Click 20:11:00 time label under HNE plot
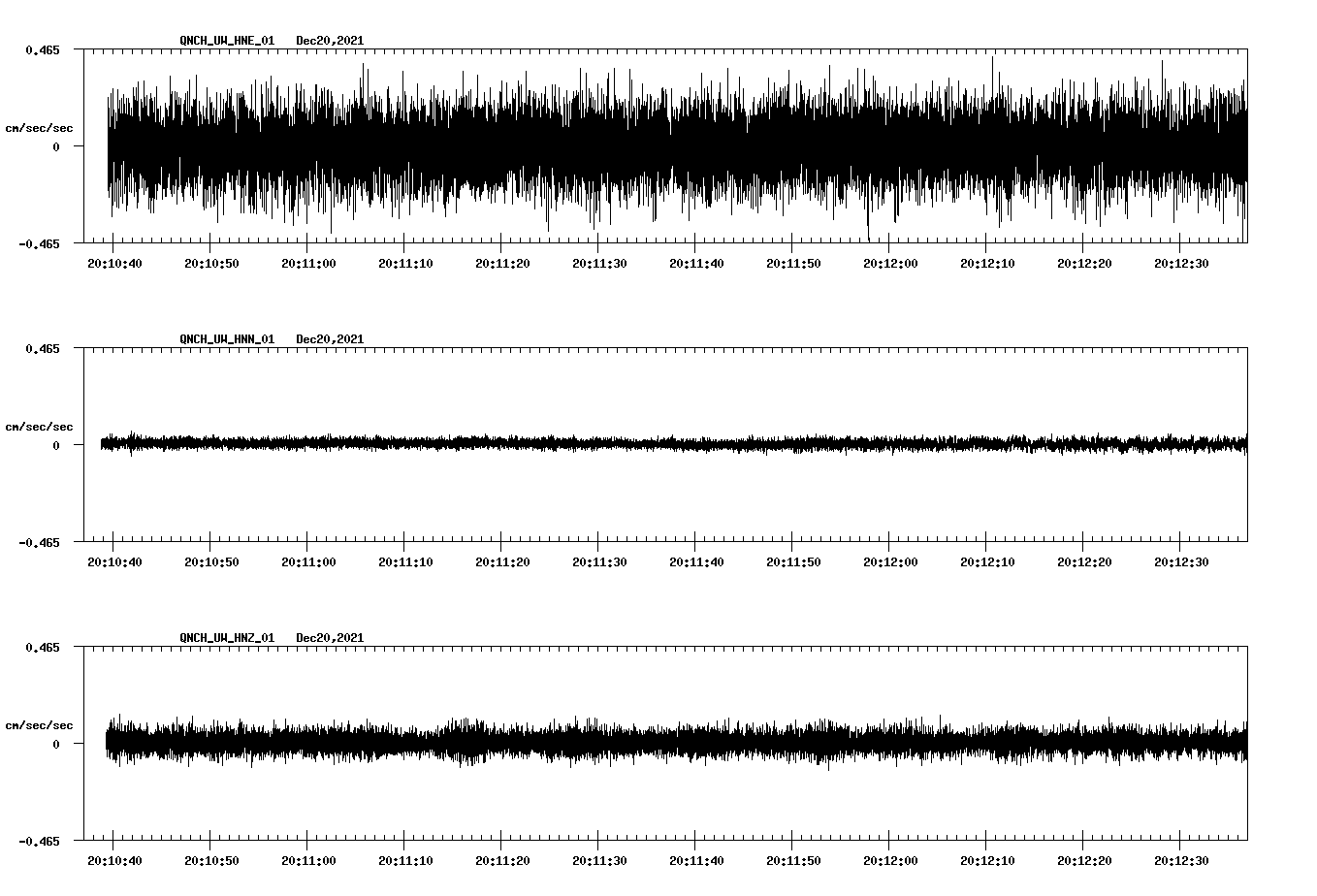This screenshot has width=1317, height=896. [x=308, y=264]
